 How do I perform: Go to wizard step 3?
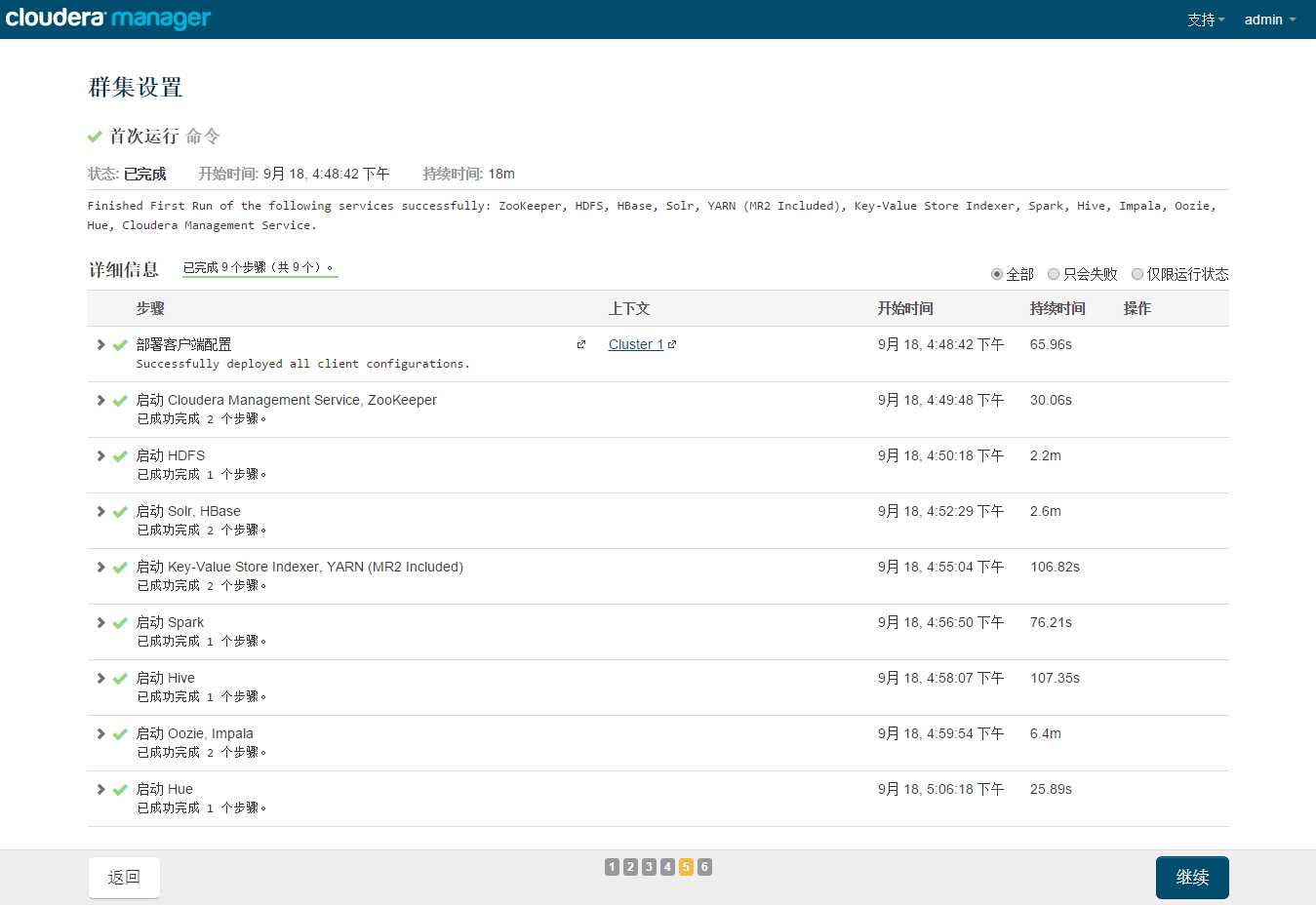649,867
